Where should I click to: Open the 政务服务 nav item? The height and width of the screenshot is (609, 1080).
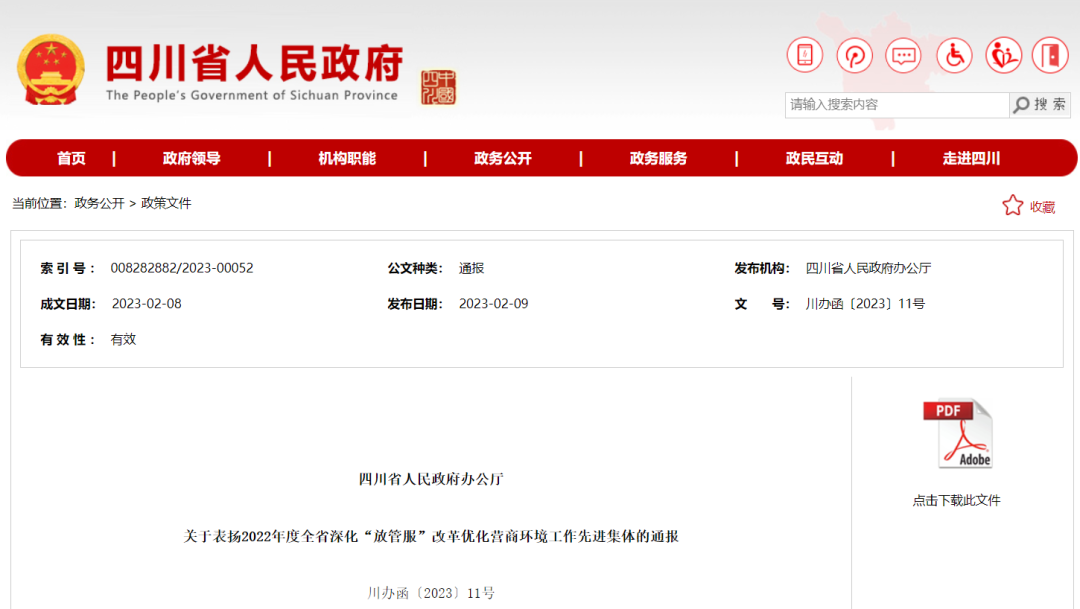(x=658, y=158)
